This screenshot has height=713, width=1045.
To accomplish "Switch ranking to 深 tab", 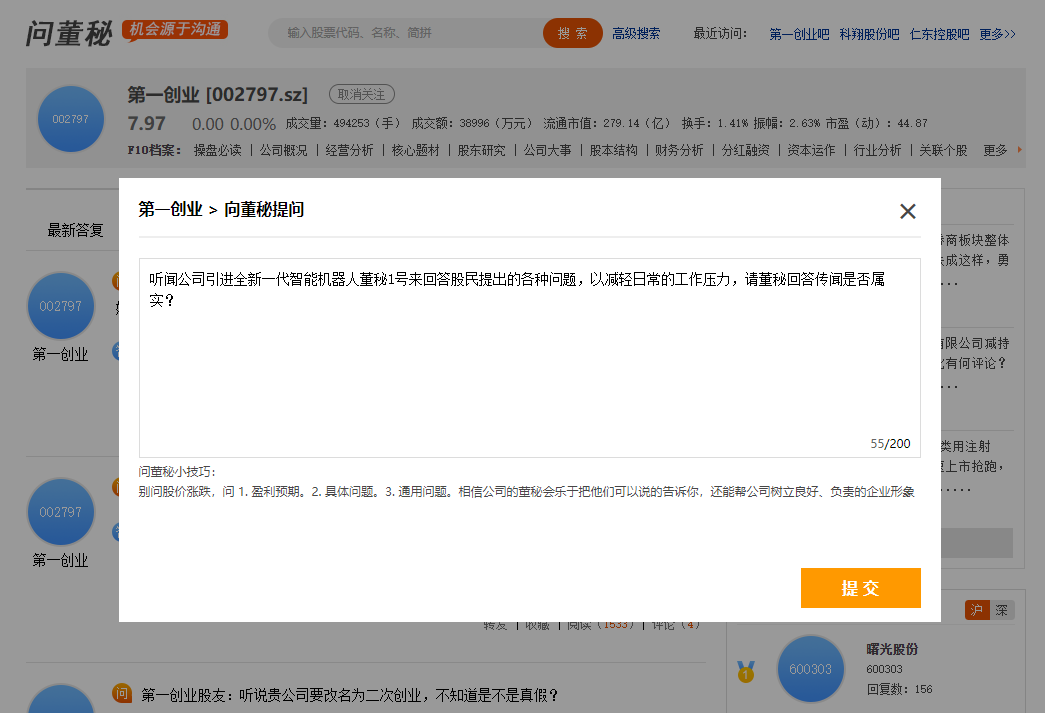I will (1002, 610).
